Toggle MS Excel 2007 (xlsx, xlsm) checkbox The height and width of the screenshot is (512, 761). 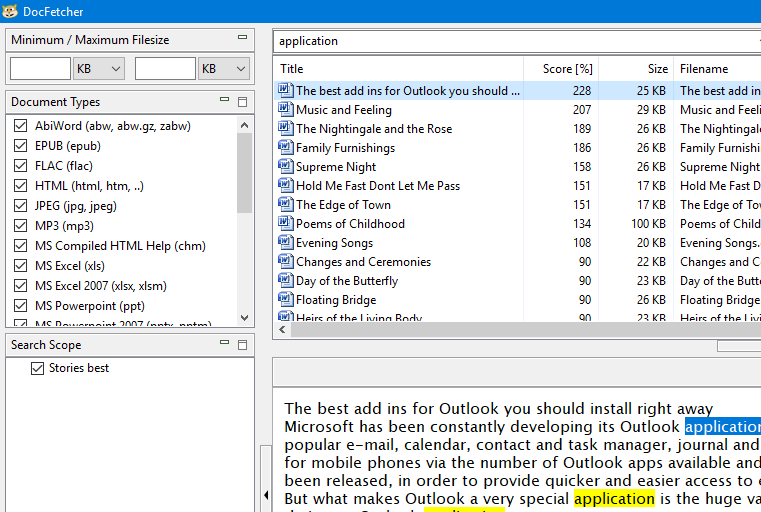(20, 285)
